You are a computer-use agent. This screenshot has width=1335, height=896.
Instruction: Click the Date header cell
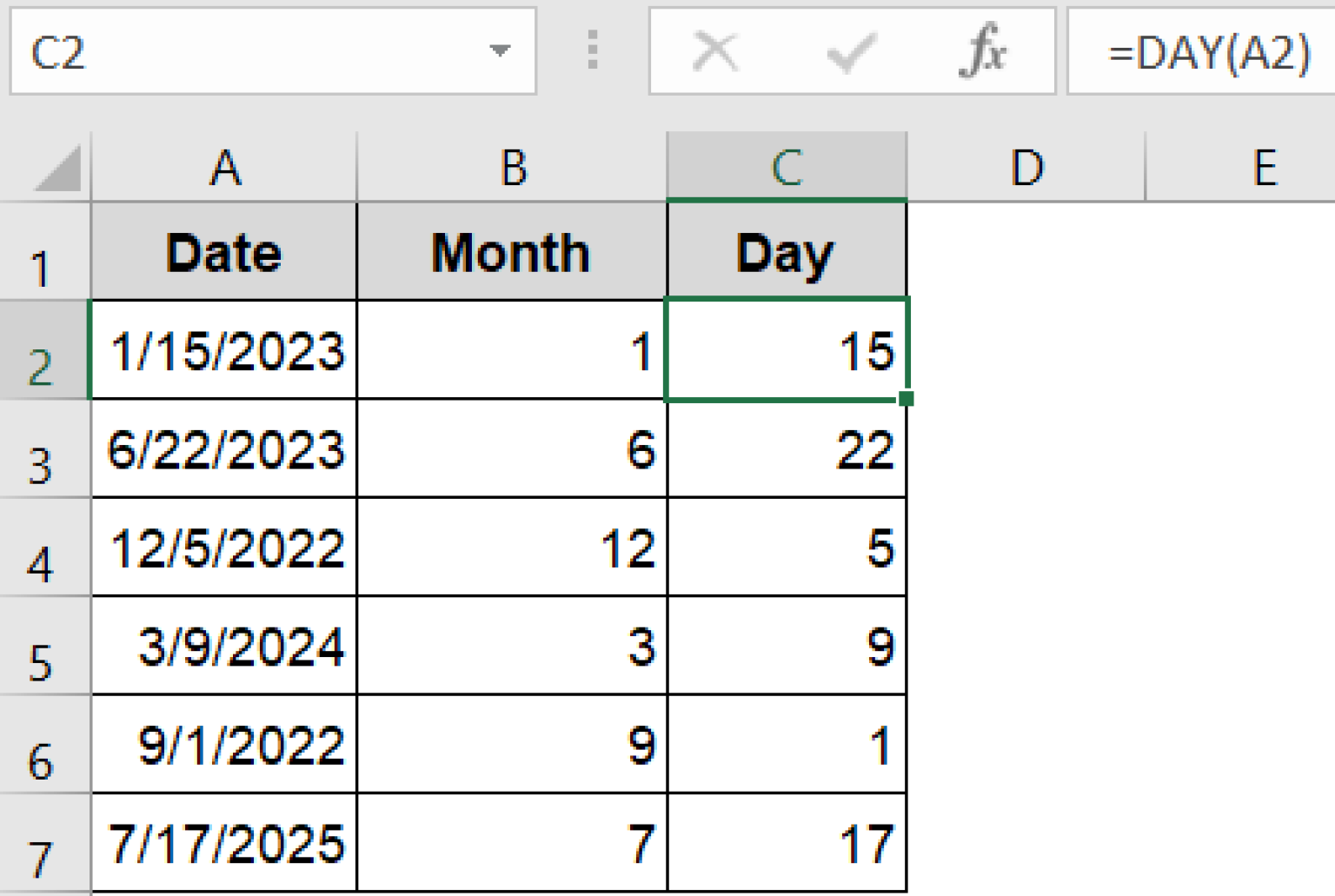click(224, 253)
